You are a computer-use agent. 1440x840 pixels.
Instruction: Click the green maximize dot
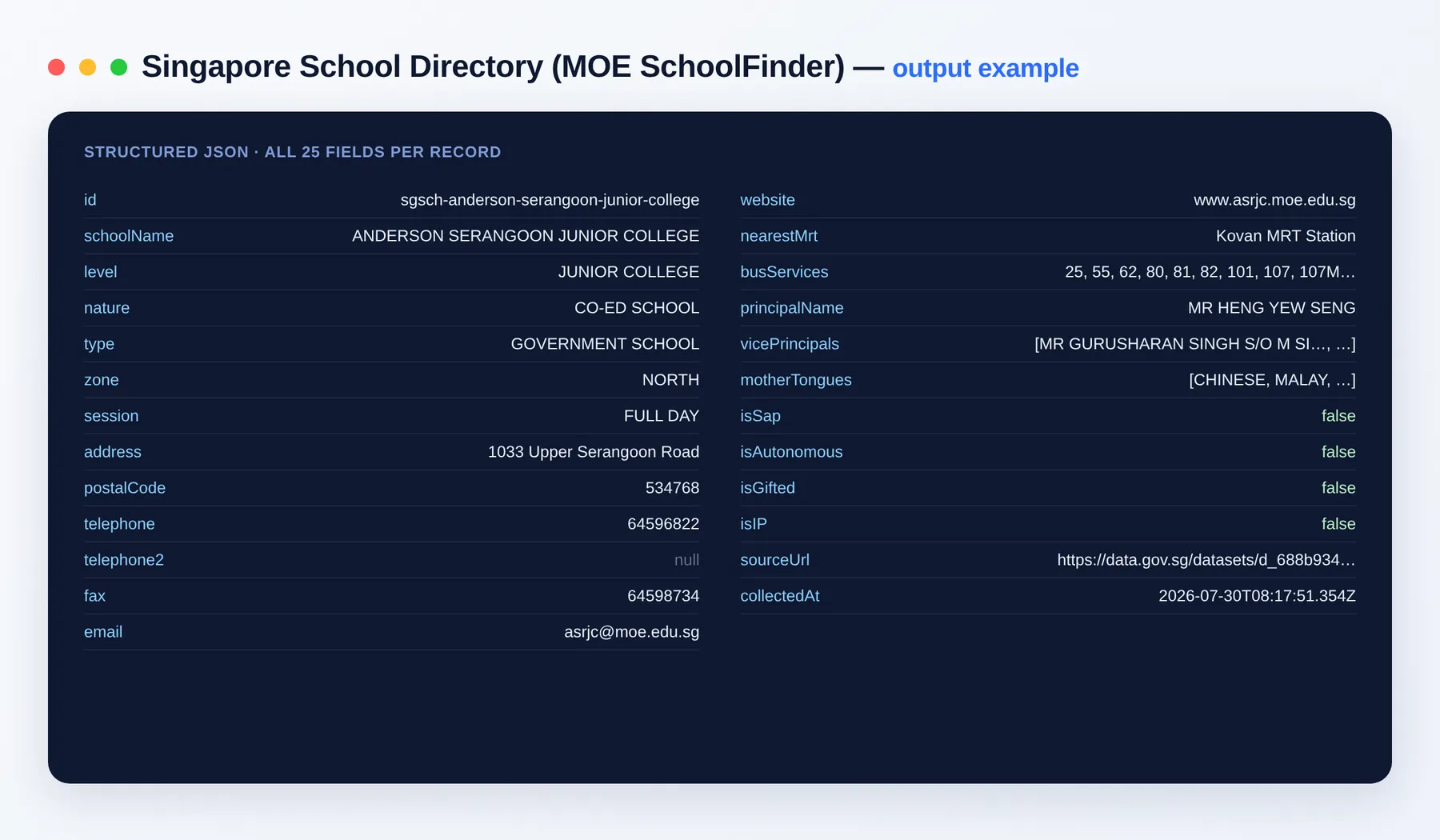click(x=118, y=67)
